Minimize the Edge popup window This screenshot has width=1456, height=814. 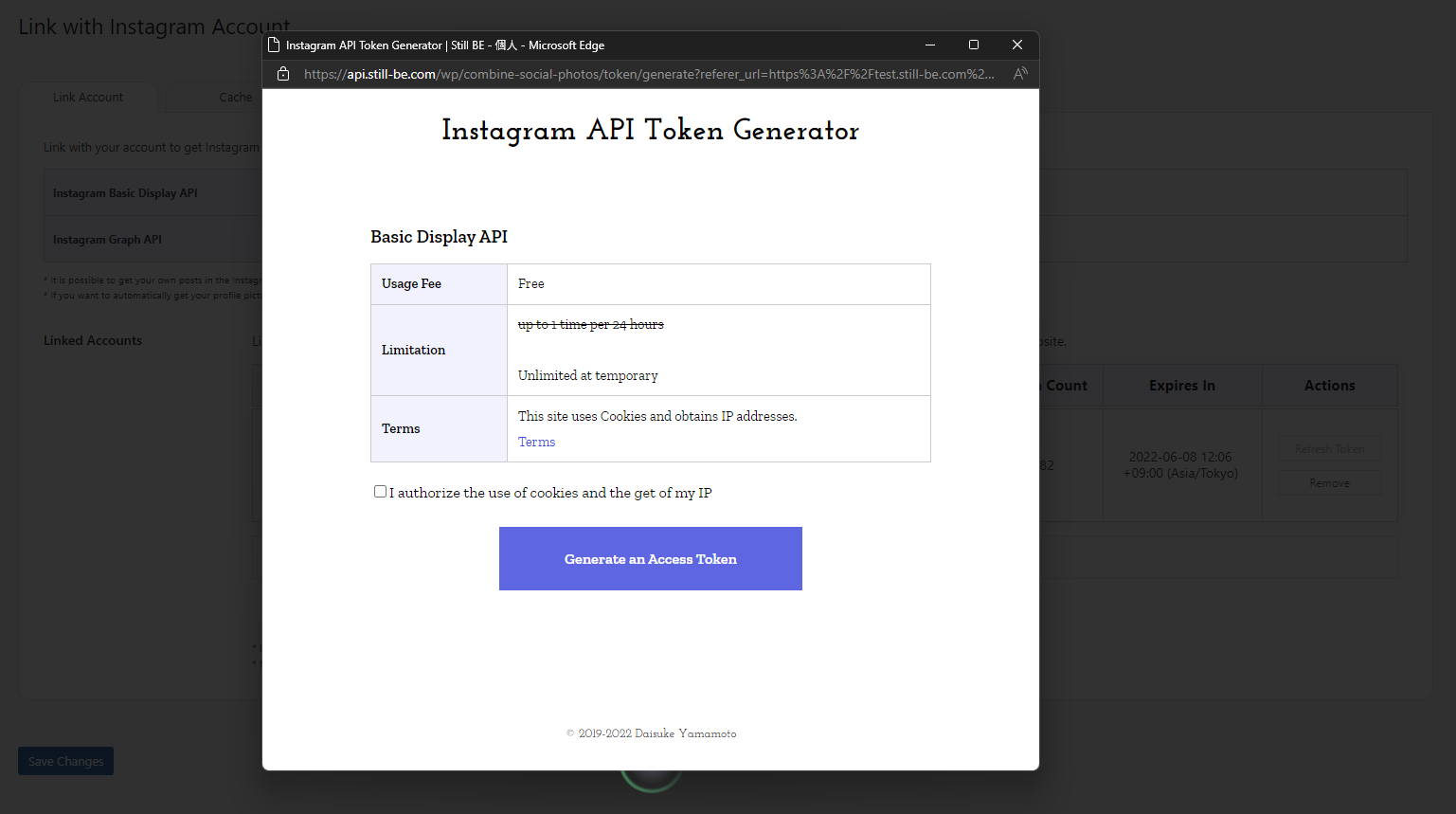(930, 45)
